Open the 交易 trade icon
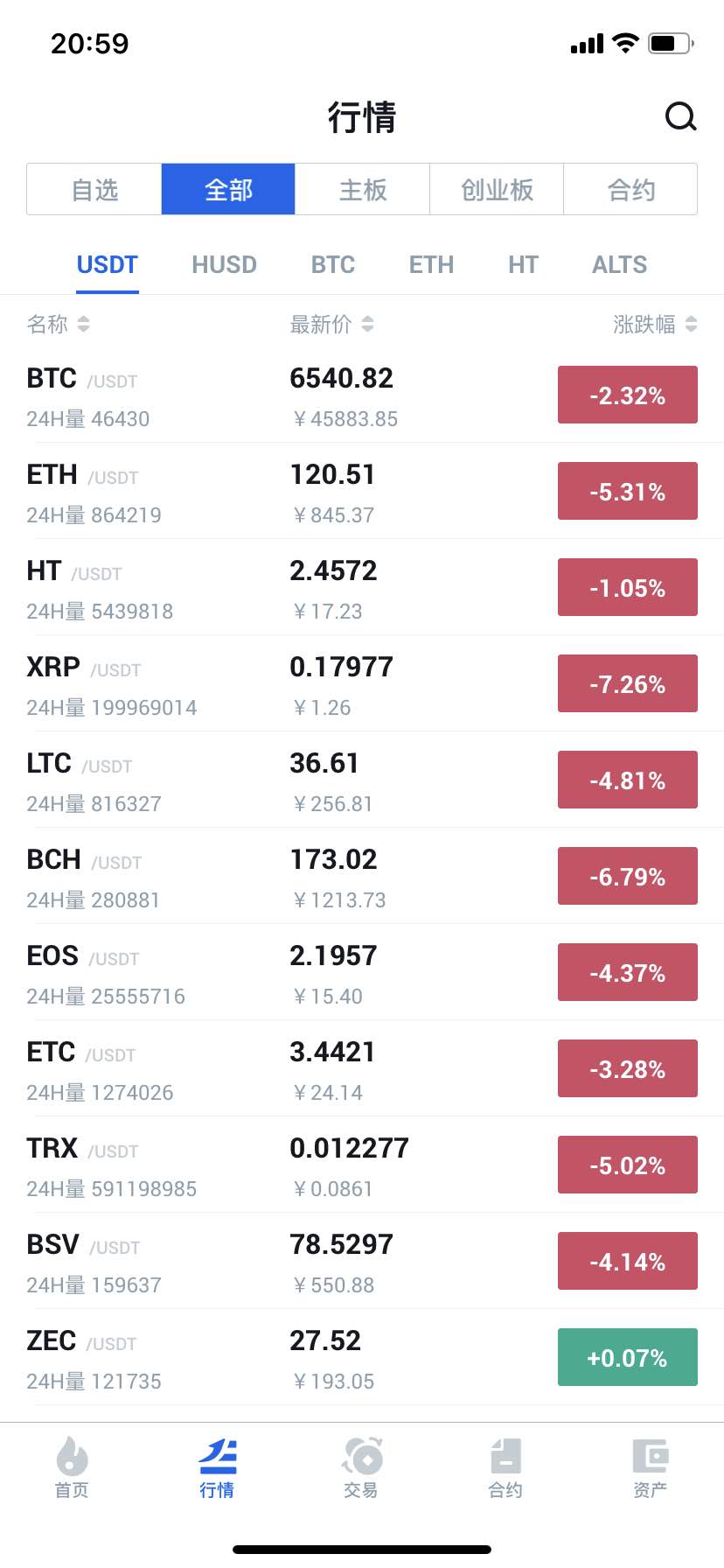This screenshot has height=1568, width=724. pos(362,1457)
